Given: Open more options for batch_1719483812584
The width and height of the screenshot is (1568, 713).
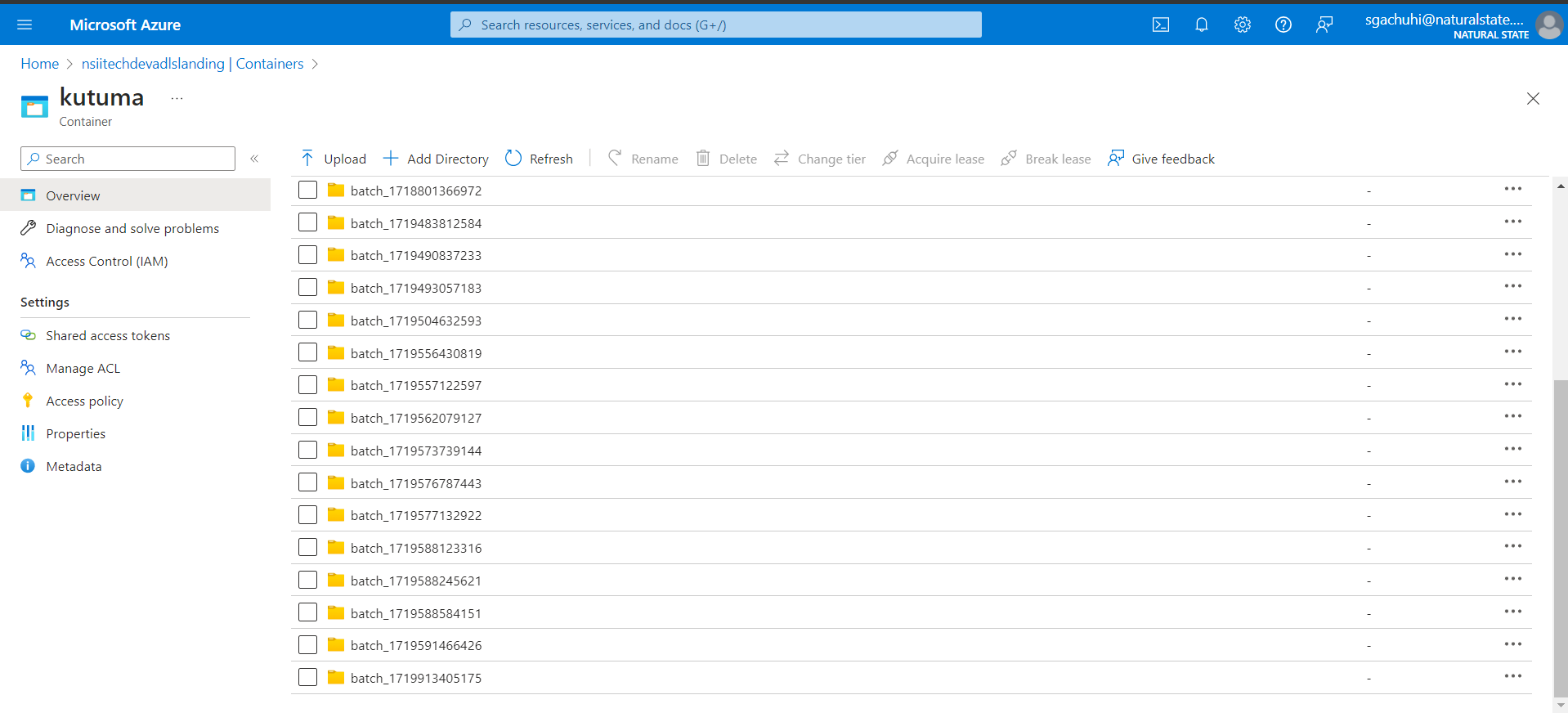Looking at the screenshot, I should click(1513, 222).
